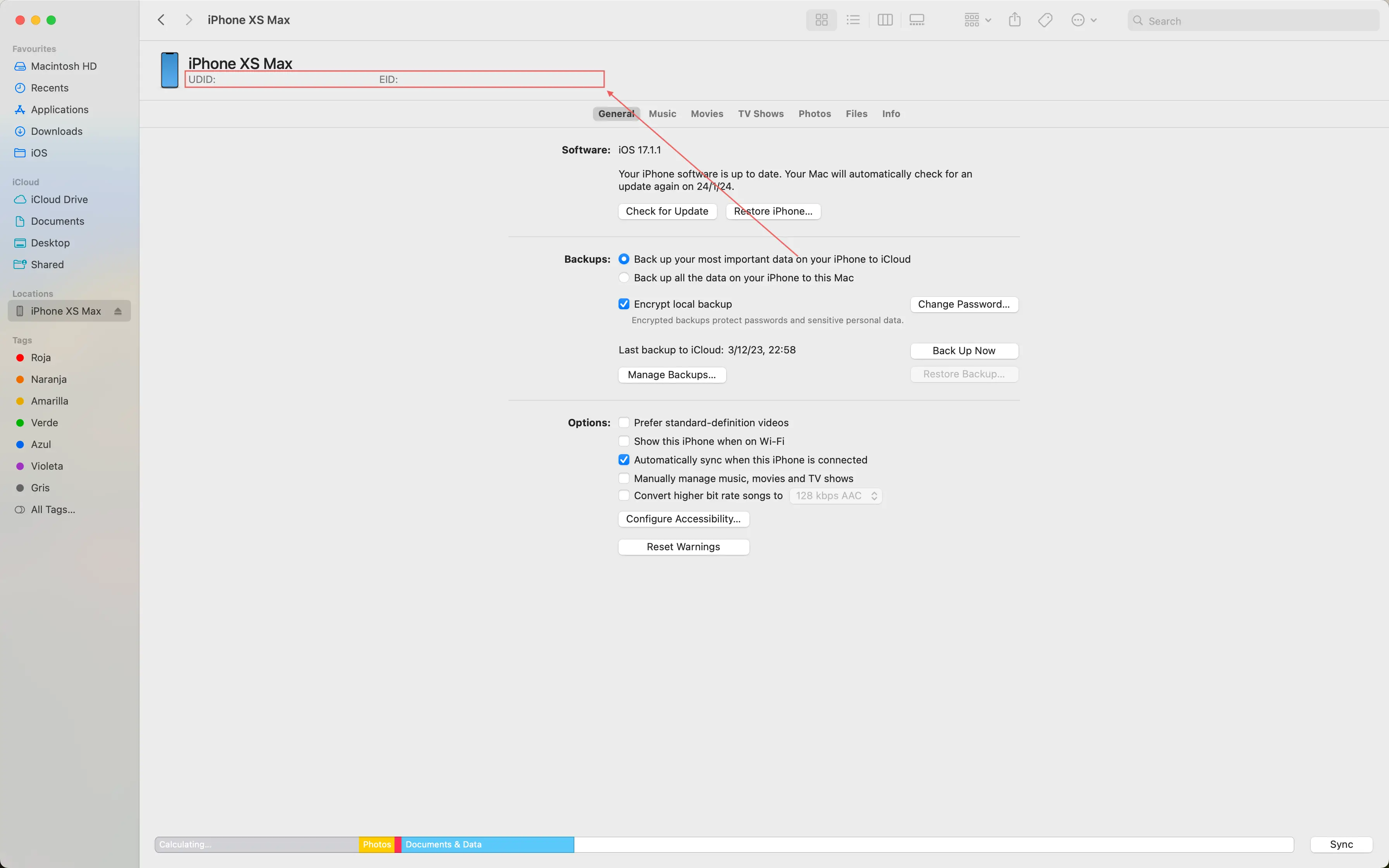Switch to the Files tab
Image resolution: width=1389 pixels, height=868 pixels.
pos(856,114)
